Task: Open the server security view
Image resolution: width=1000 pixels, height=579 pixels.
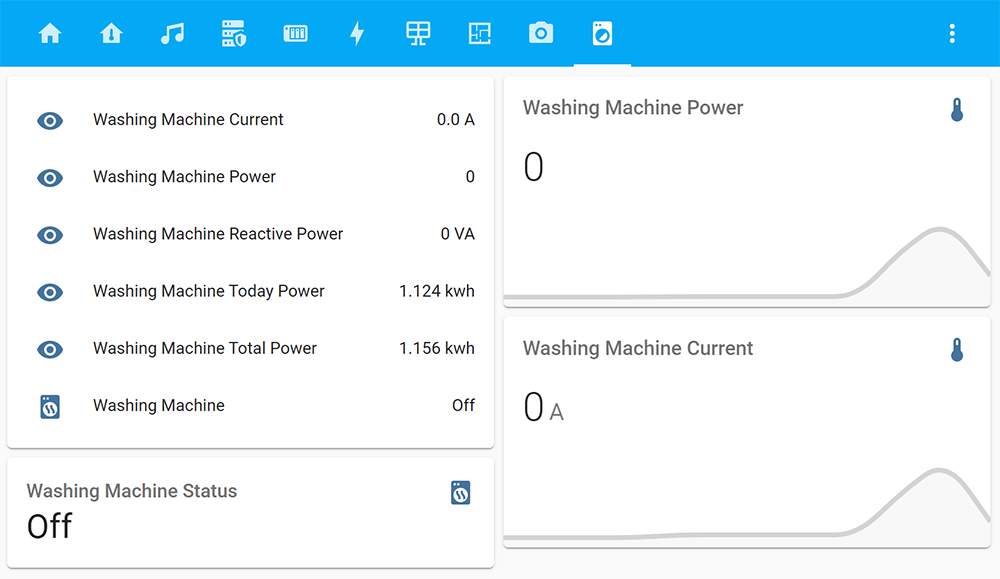Action: [x=234, y=32]
